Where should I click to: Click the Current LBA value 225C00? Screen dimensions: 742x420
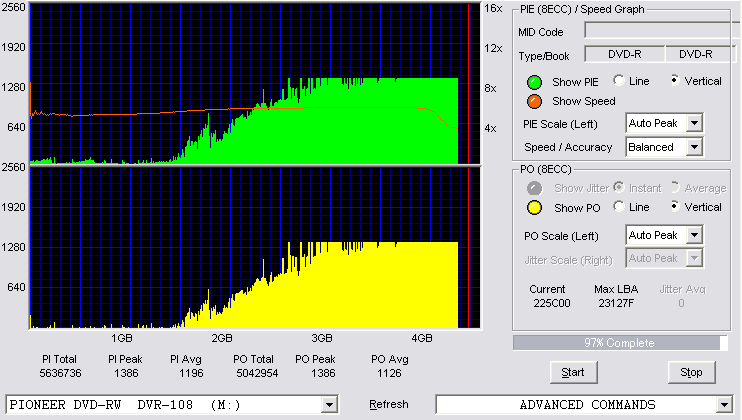point(552,303)
